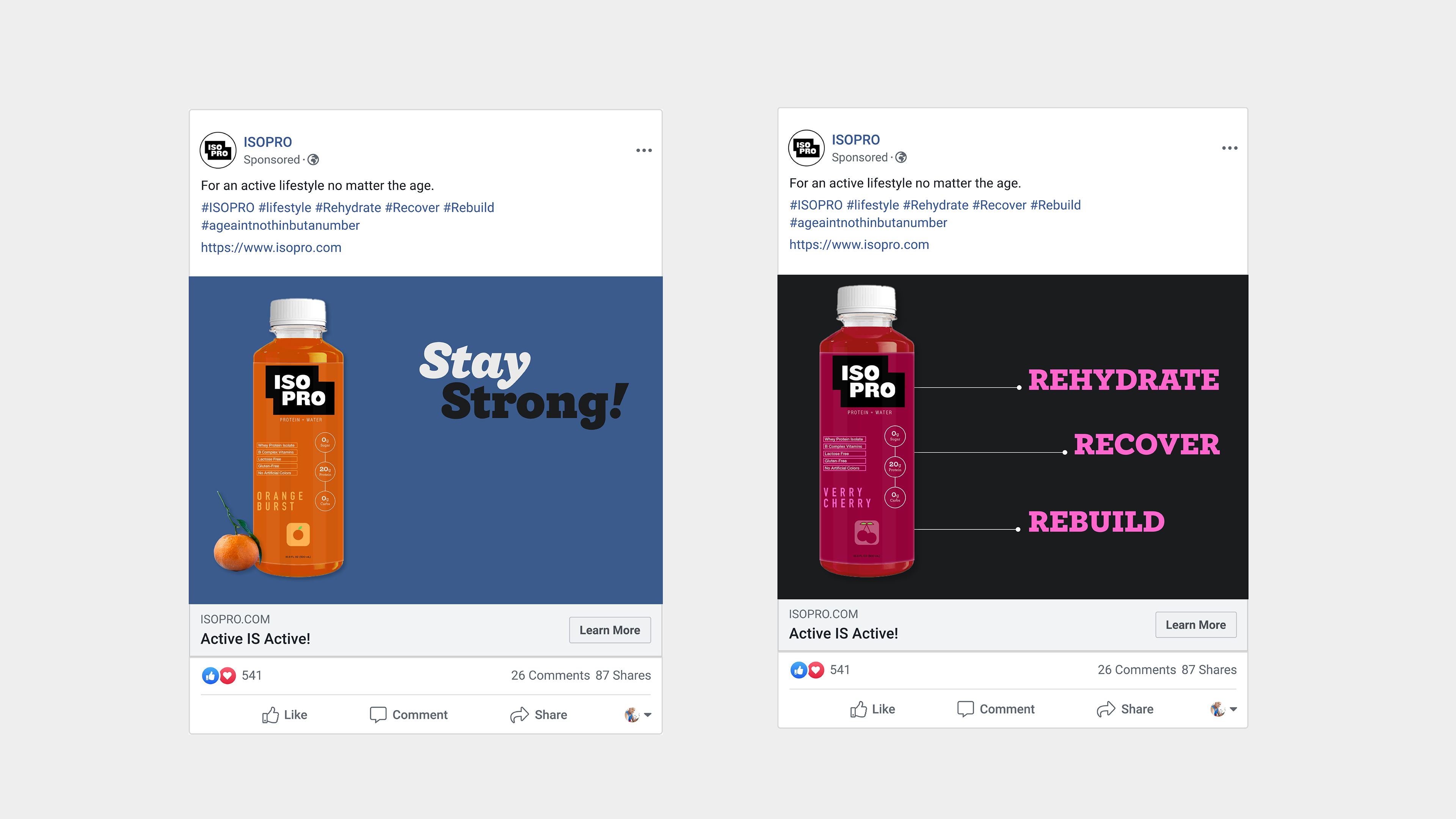Click the ISOPRO logo avatar on right post

coord(806,148)
